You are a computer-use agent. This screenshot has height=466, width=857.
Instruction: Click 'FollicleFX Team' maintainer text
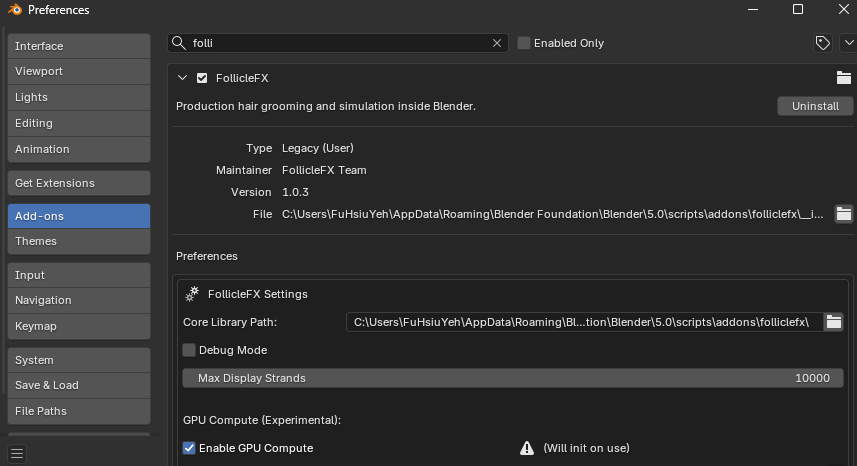pos(324,170)
